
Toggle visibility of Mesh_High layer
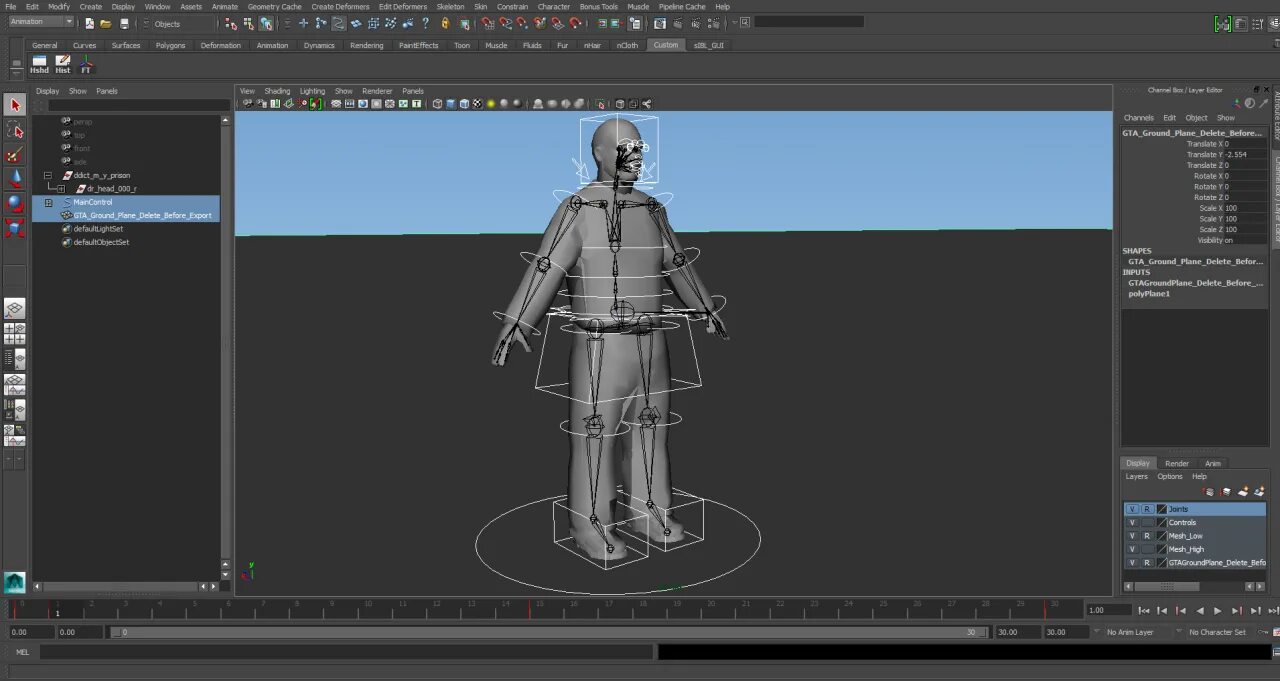(1132, 549)
